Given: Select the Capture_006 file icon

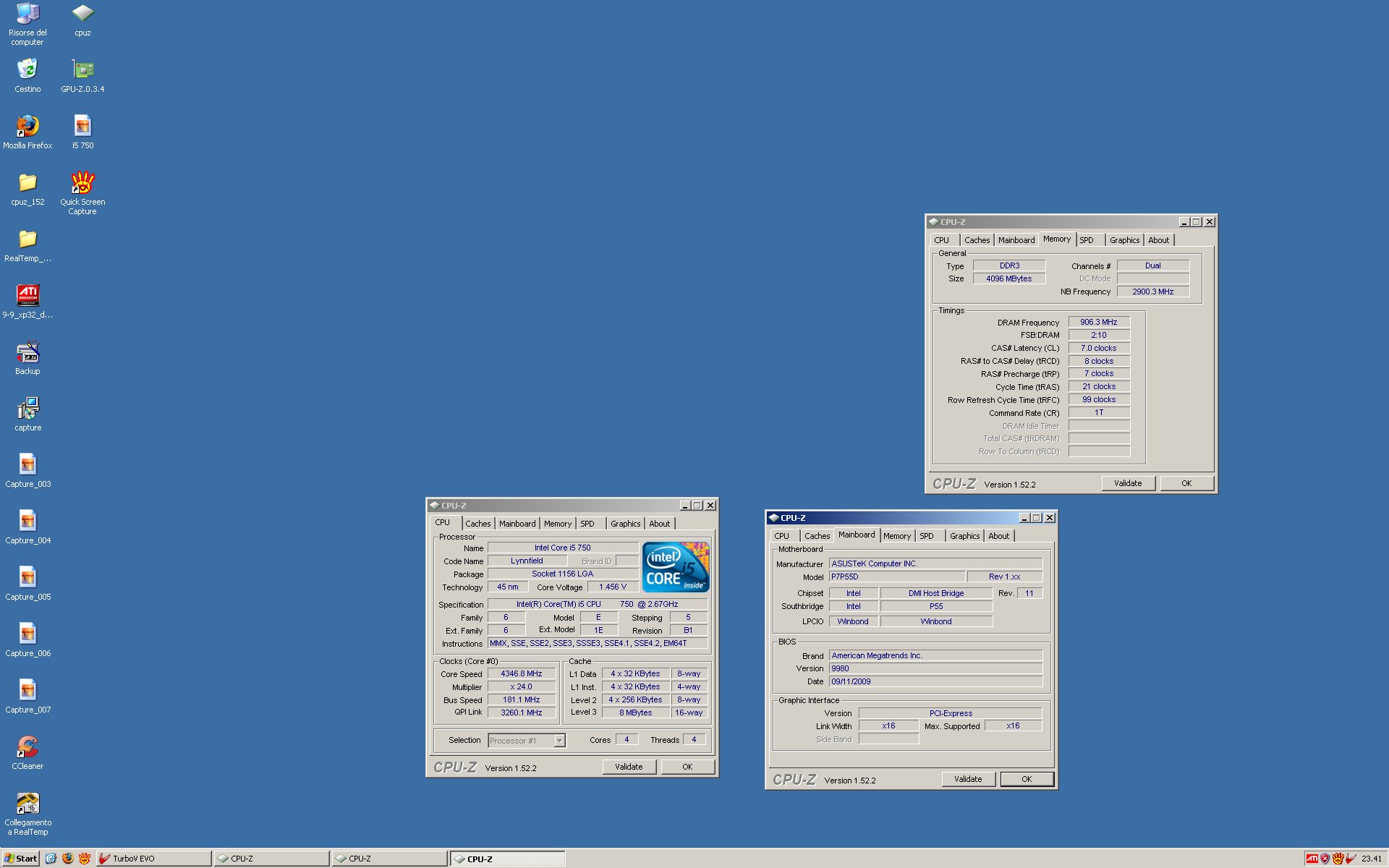Looking at the screenshot, I should click(27, 639).
